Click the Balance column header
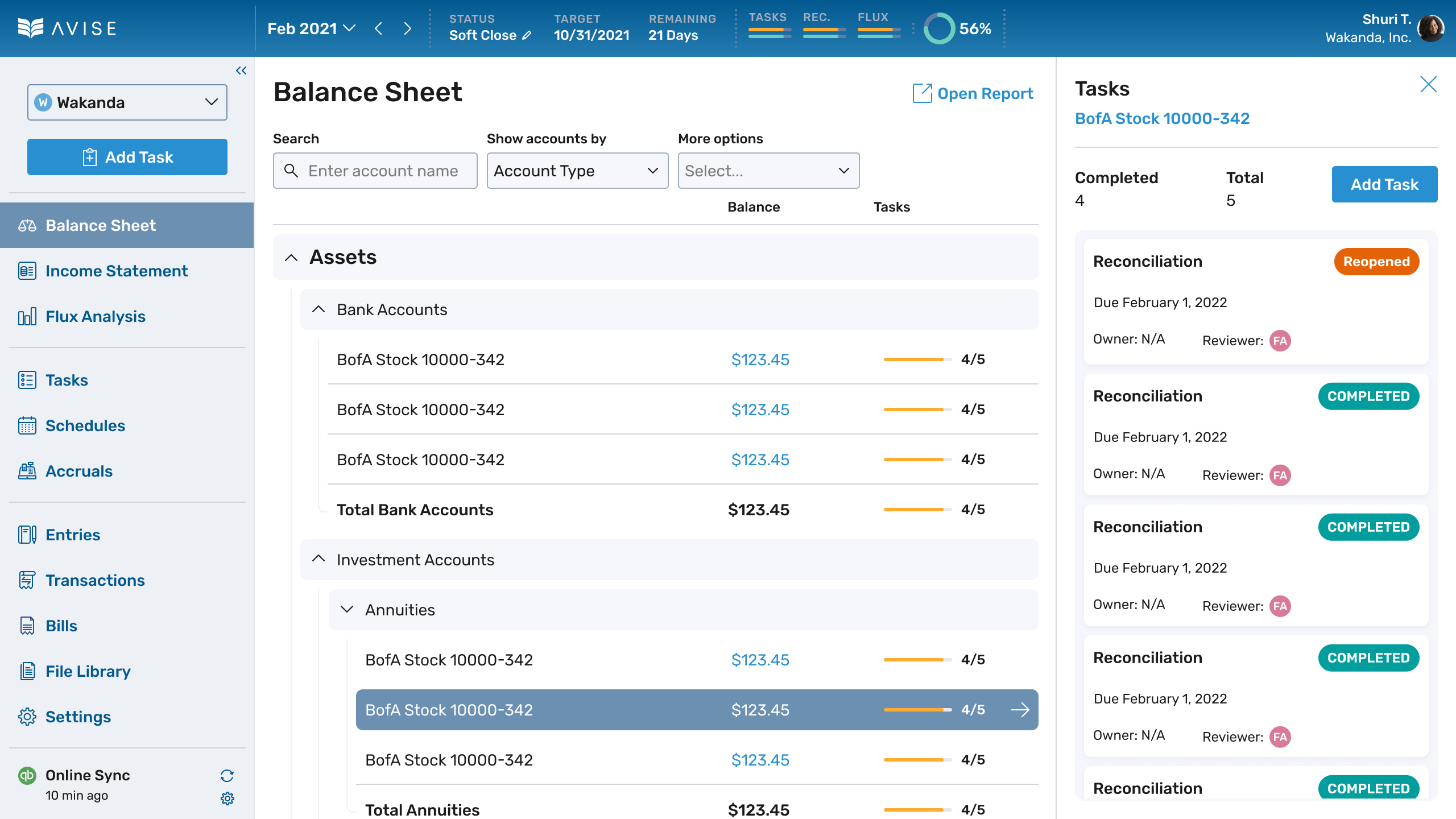 click(x=753, y=207)
